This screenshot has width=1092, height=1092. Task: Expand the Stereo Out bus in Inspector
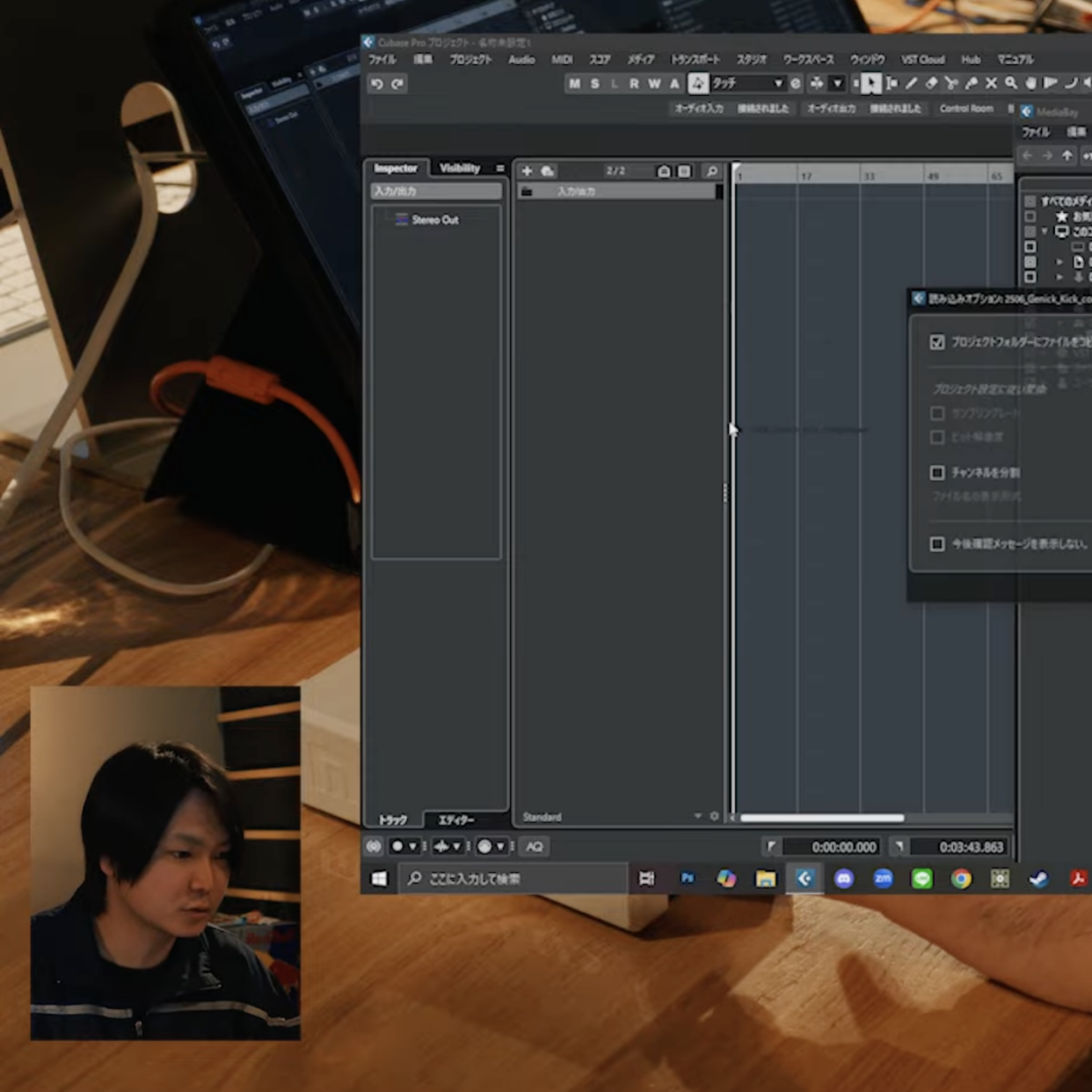tap(434, 220)
